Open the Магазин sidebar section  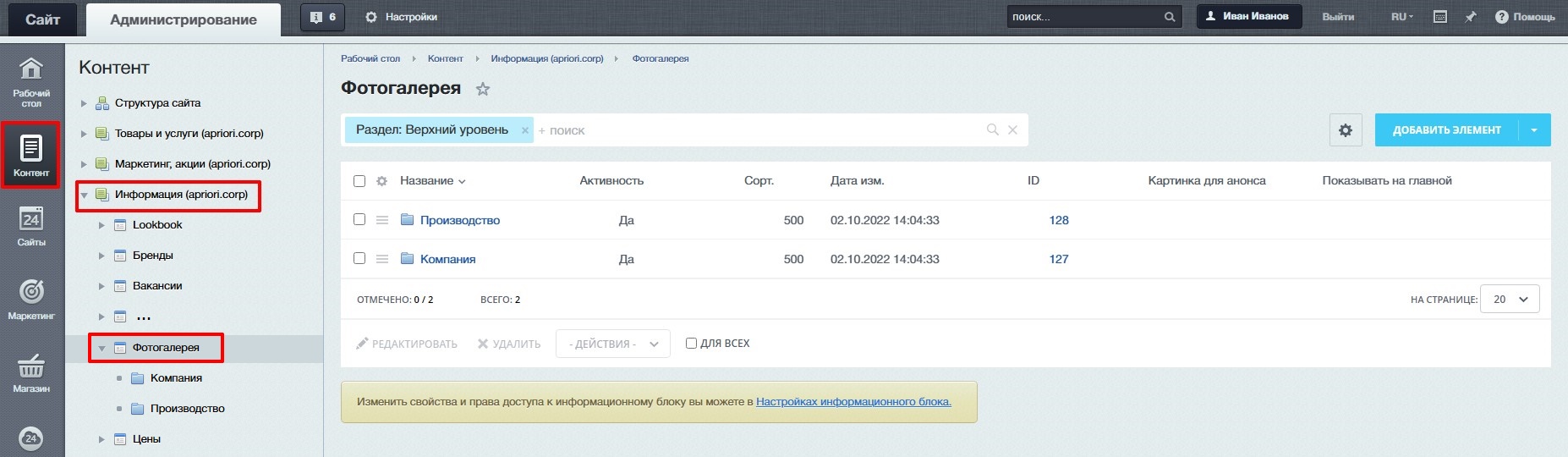(31, 372)
